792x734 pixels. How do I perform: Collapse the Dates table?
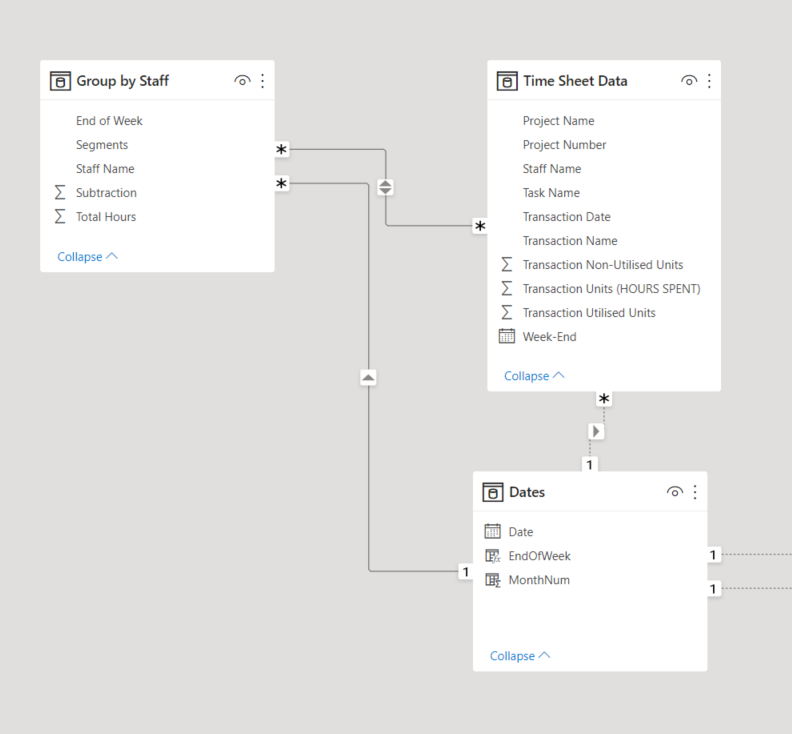520,656
